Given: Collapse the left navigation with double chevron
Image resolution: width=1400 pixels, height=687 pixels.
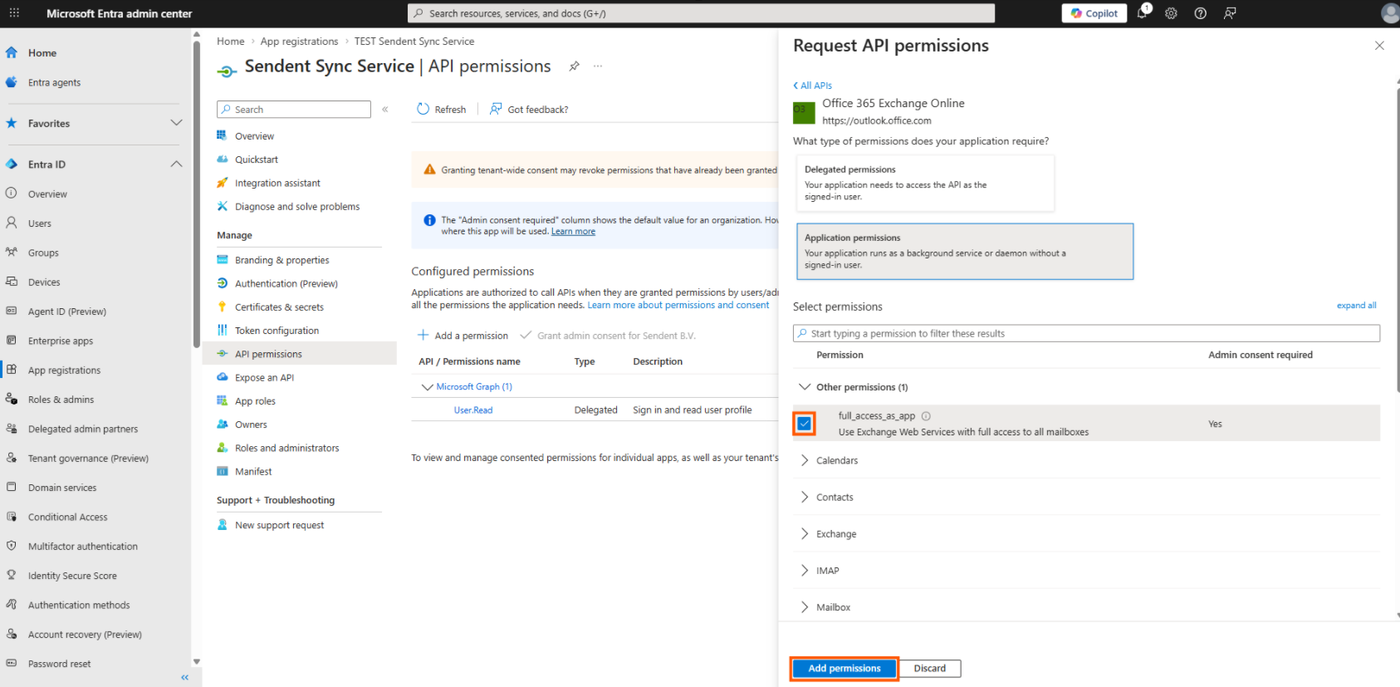Looking at the screenshot, I should tap(185, 677).
